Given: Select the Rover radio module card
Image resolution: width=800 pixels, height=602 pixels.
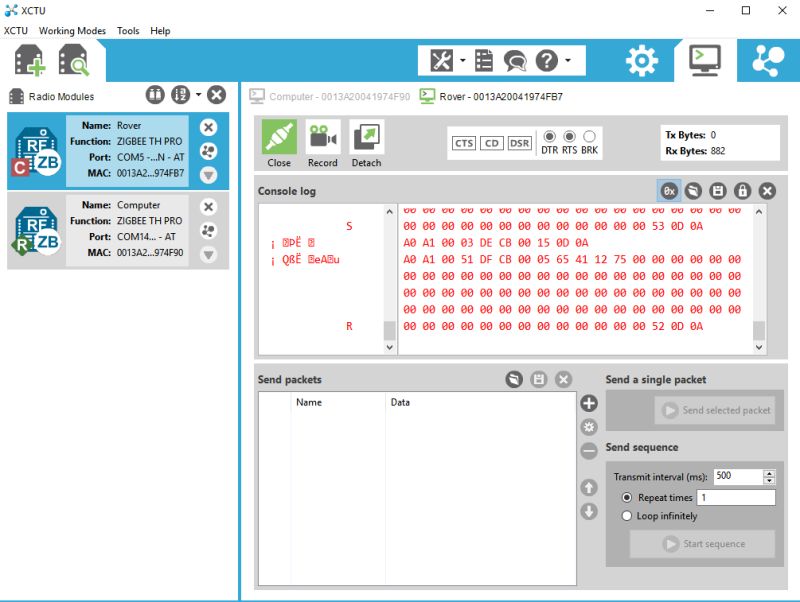Looking at the screenshot, I should [118, 150].
